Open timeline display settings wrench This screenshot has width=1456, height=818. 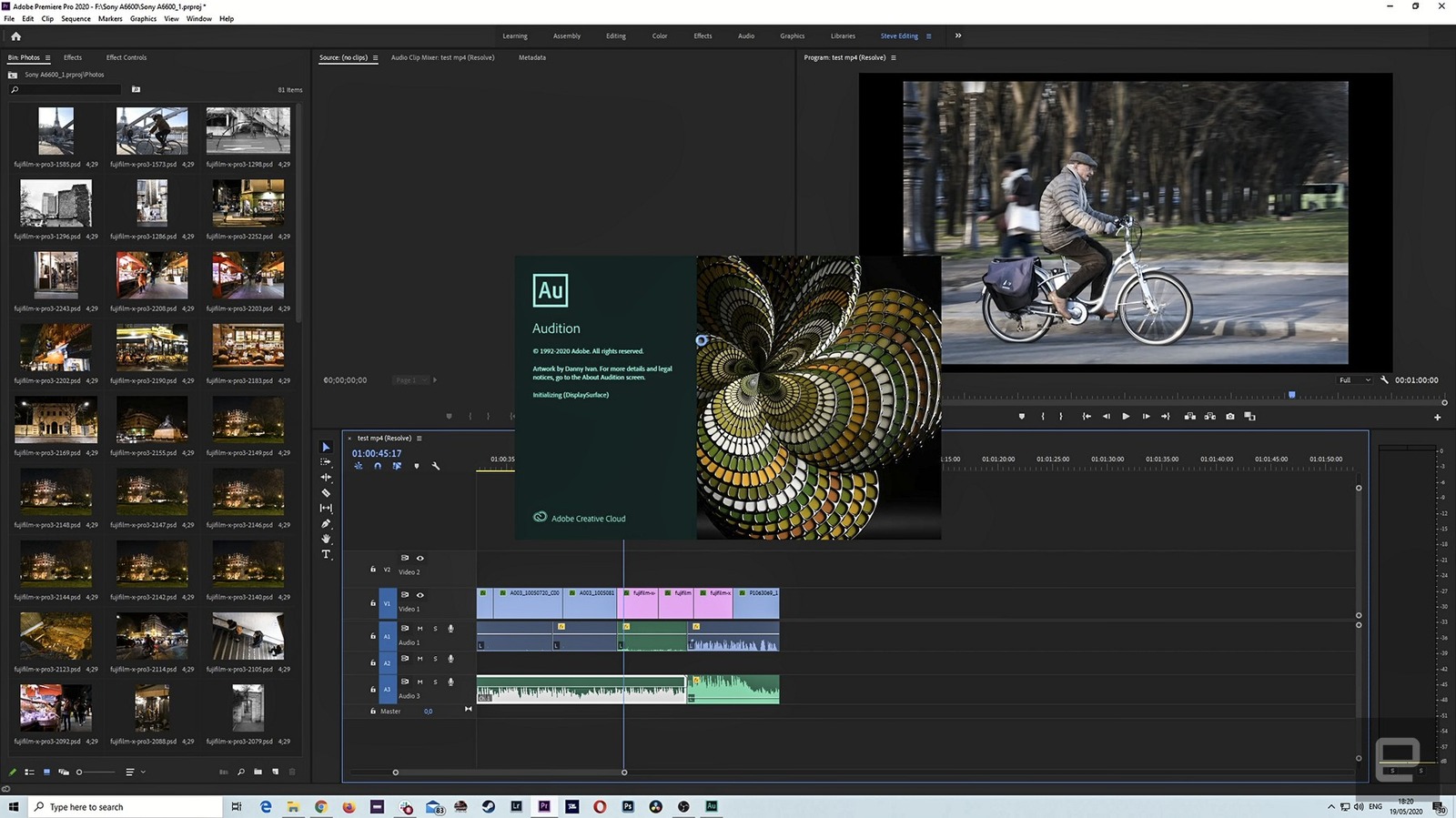point(436,467)
